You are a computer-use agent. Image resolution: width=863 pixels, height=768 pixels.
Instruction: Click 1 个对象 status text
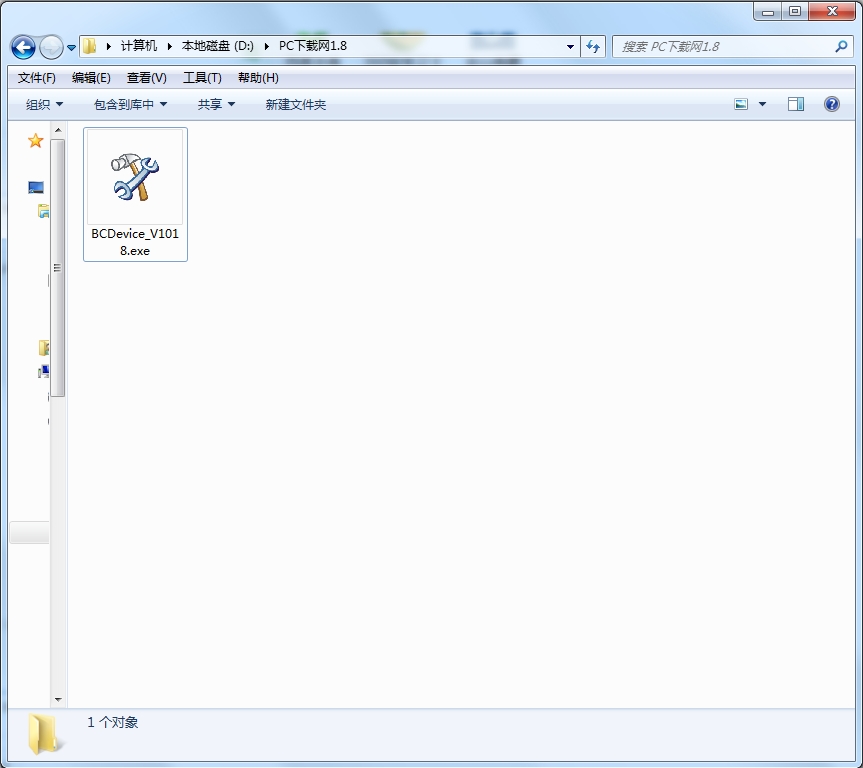point(113,722)
